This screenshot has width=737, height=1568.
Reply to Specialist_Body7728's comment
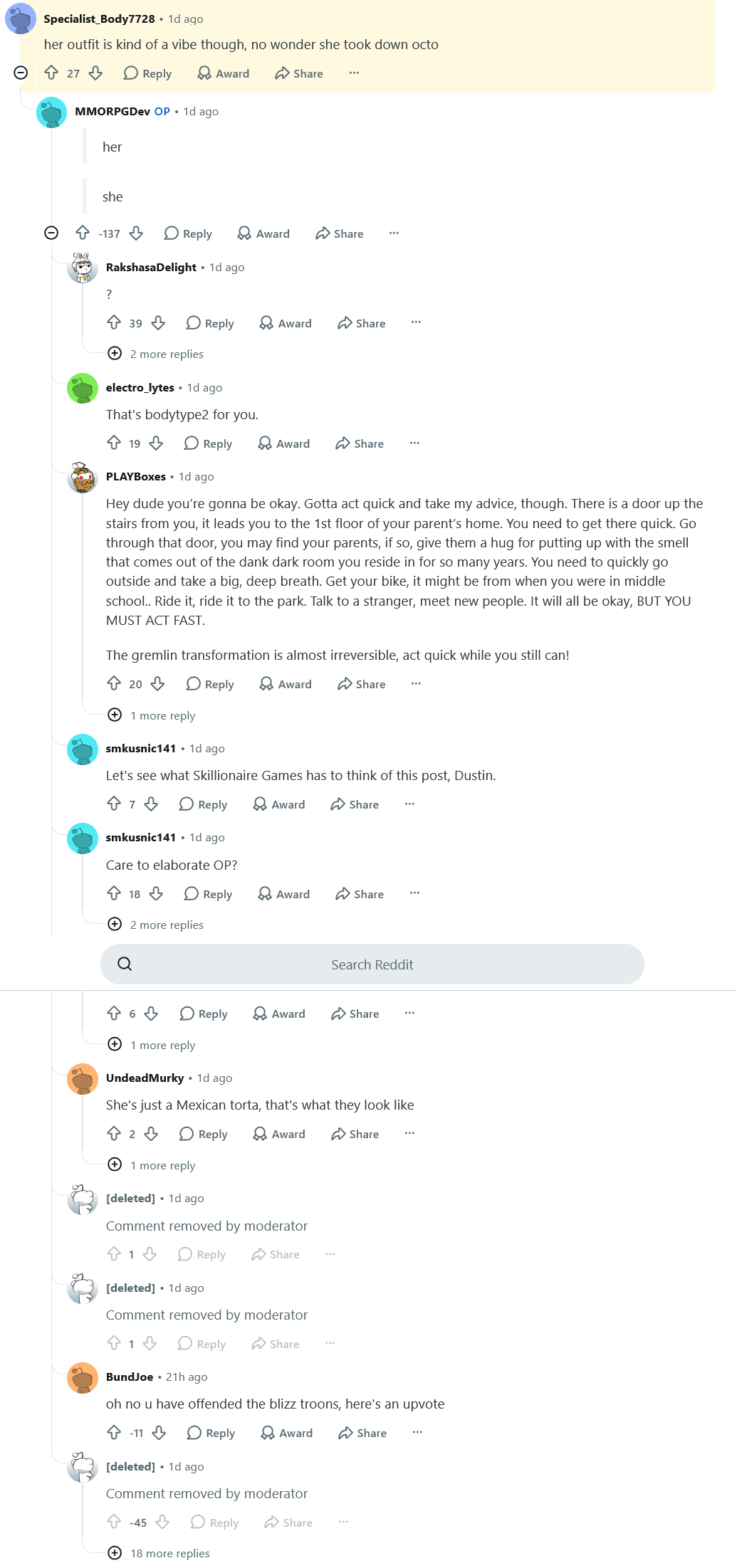tap(147, 73)
